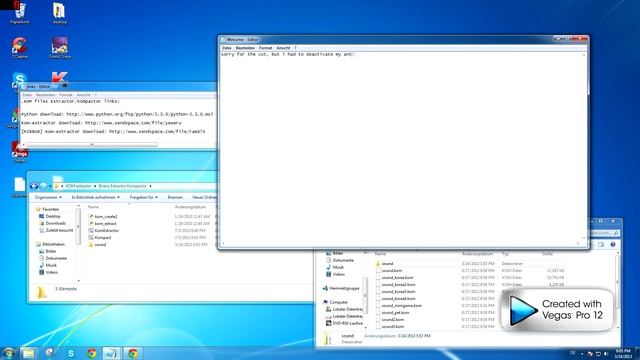Select Downloads under Favoriten
The width and height of the screenshot is (640, 360).
53,223
